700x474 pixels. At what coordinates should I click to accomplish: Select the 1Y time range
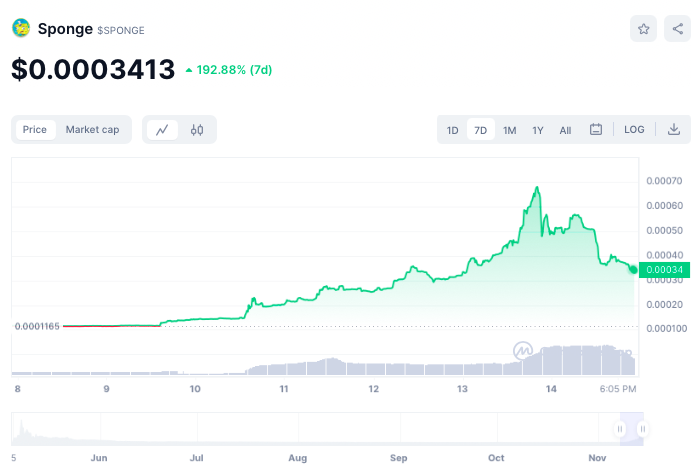point(538,130)
